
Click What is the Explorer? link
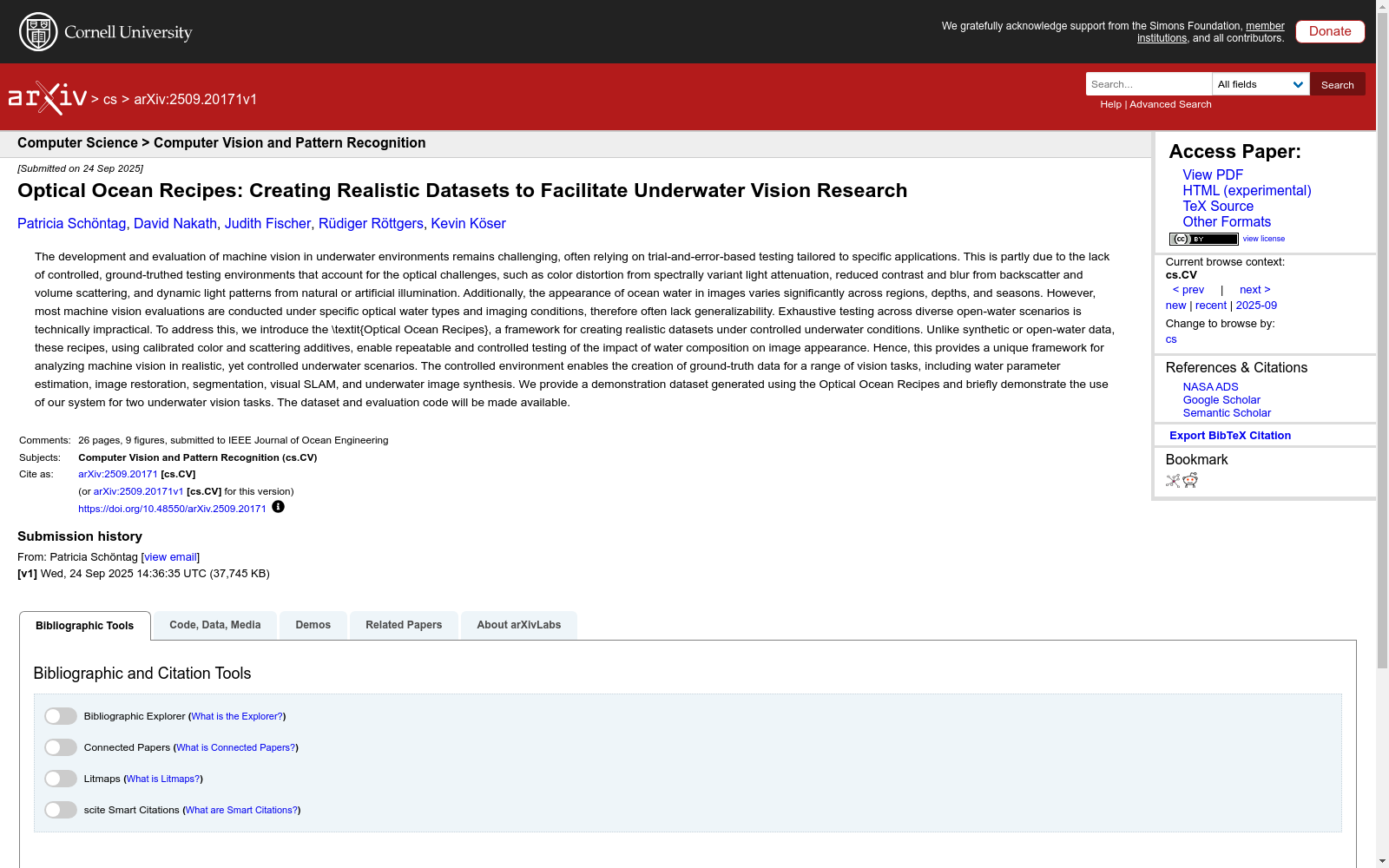point(237,716)
